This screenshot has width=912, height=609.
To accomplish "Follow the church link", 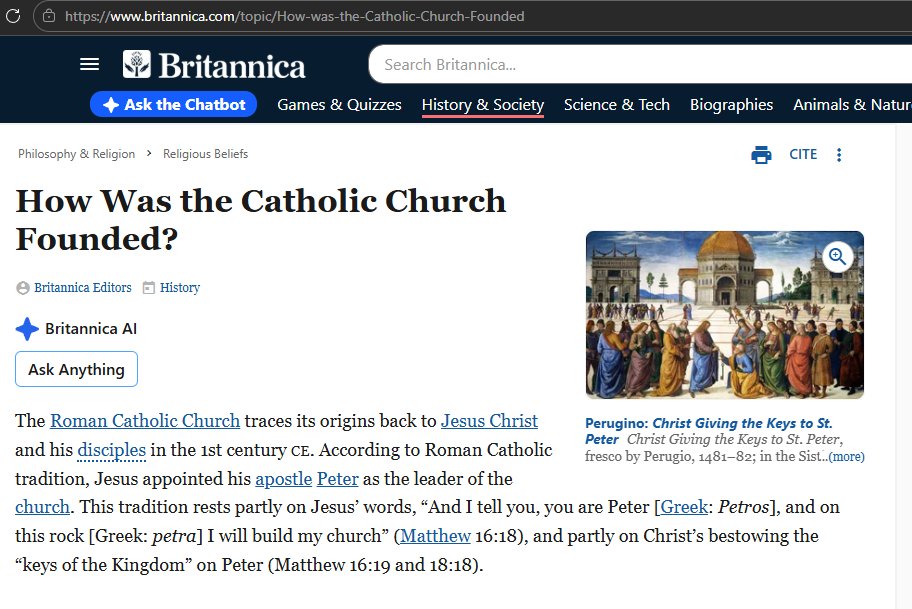I will (x=42, y=507).
